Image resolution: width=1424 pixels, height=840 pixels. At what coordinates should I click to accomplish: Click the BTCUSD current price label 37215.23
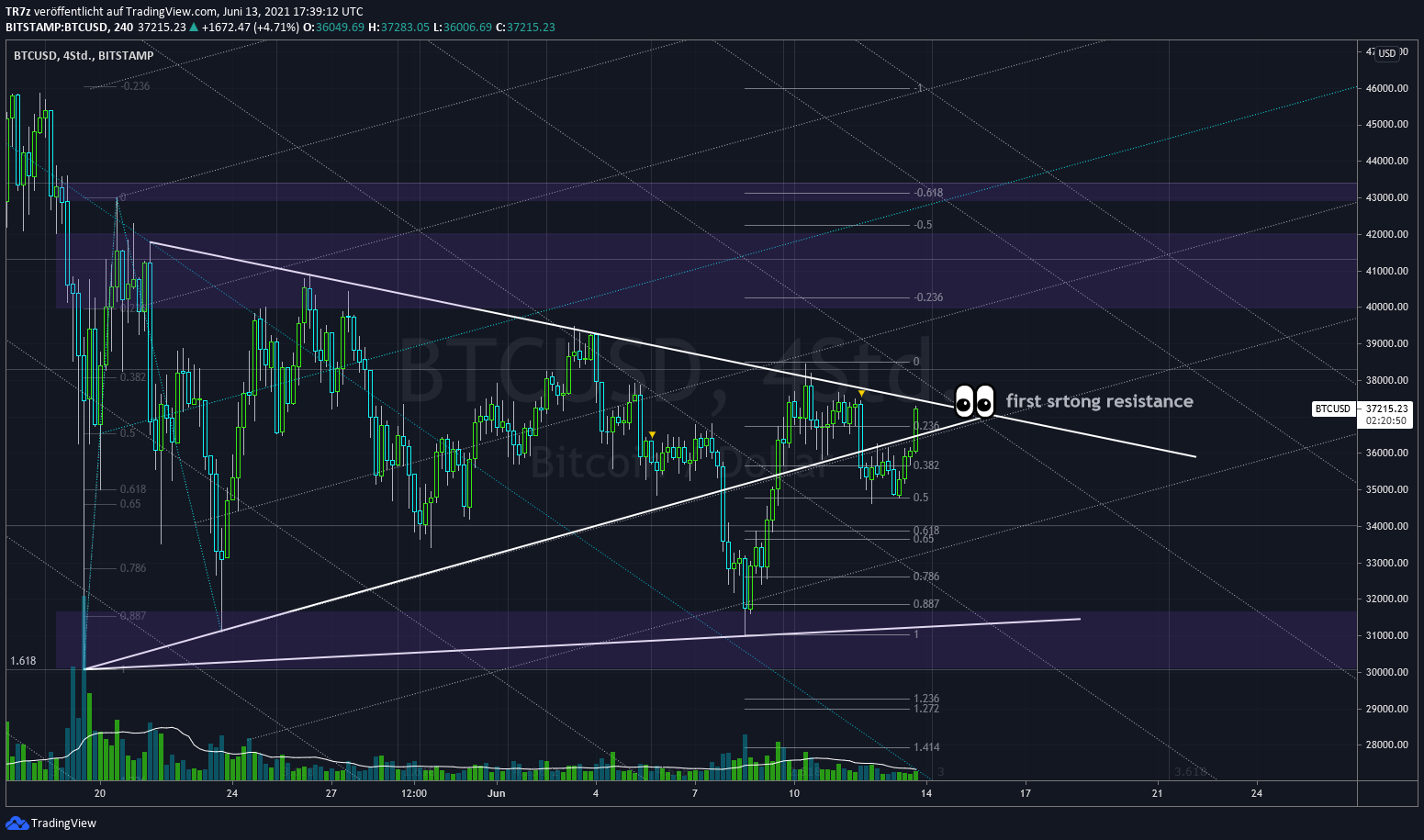tap(1386, 408)
